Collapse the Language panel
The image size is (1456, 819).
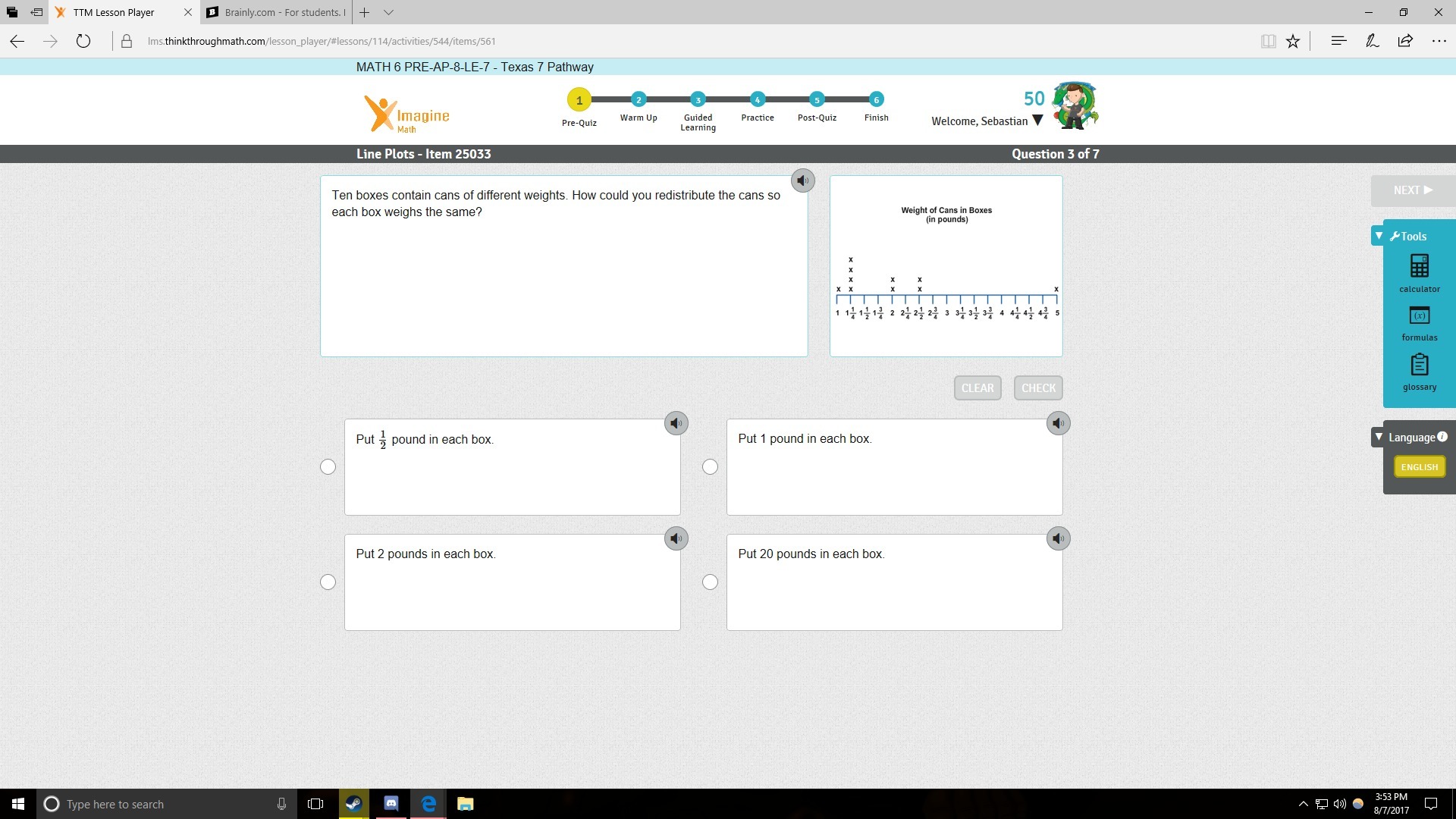tap(1379, 437)
